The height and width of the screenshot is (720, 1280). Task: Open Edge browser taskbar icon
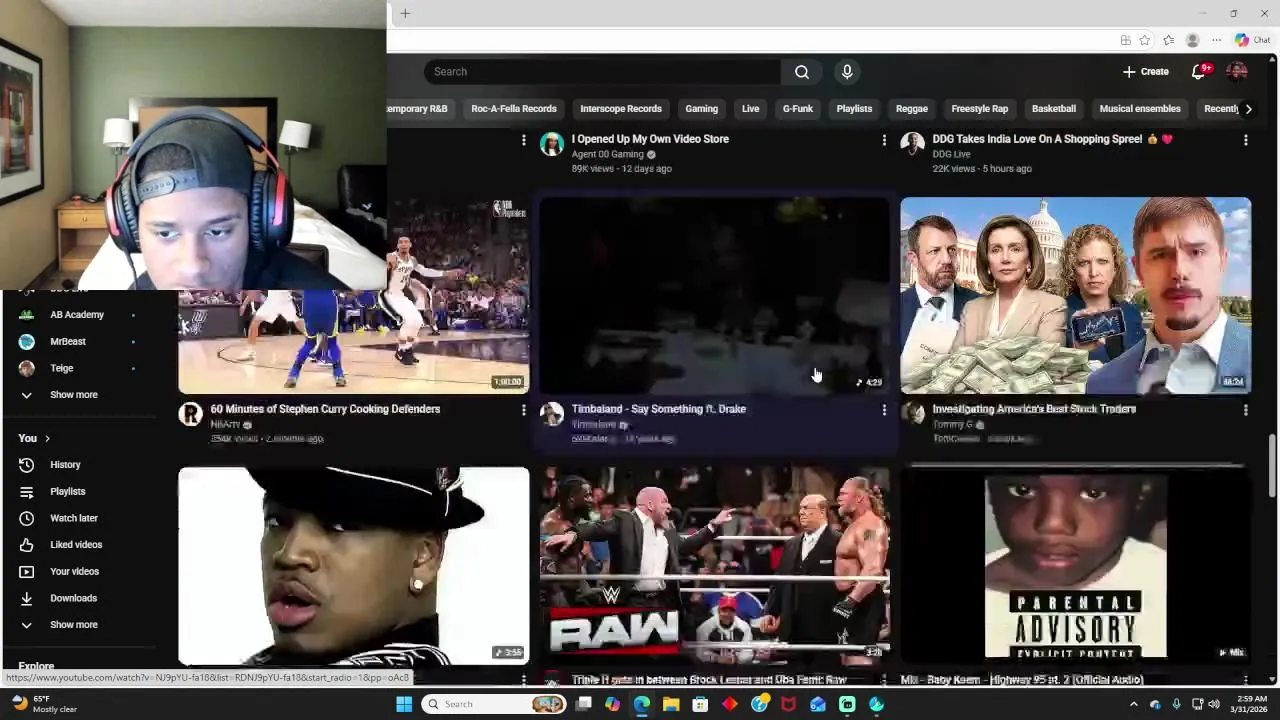click(x=641, y=704)
